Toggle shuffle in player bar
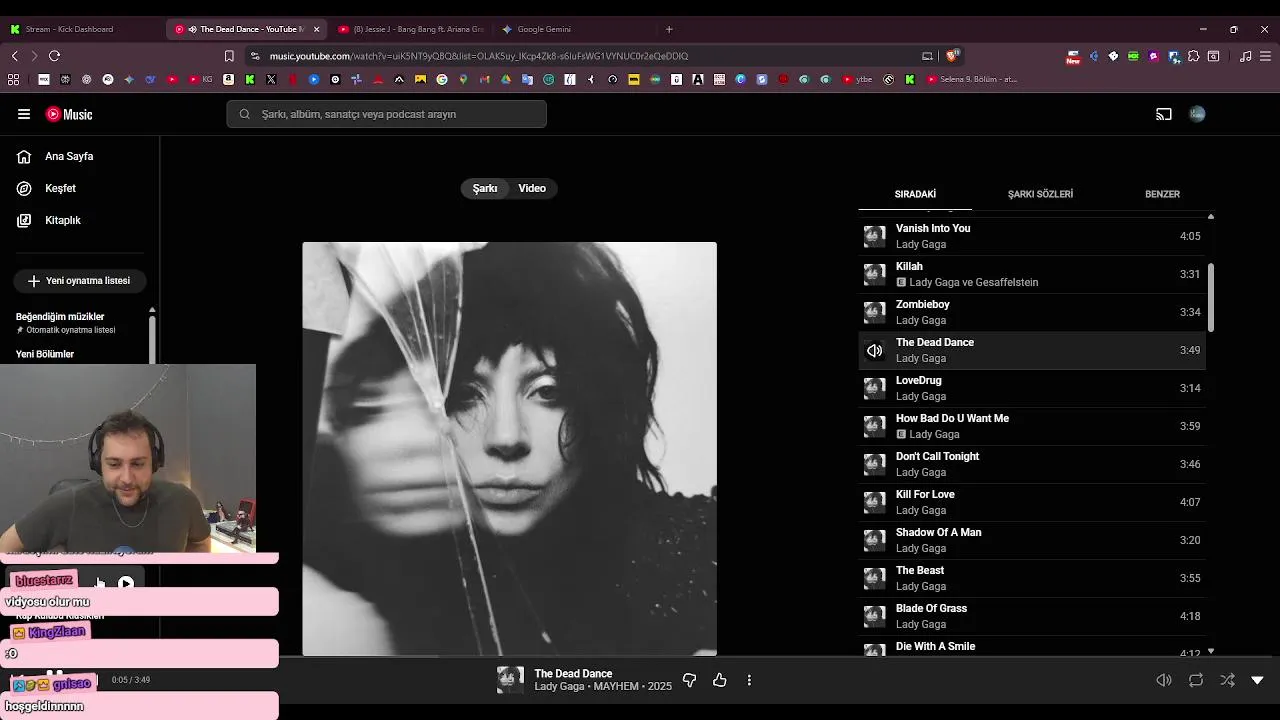The image size is (1280, 720). (1227, 680)
